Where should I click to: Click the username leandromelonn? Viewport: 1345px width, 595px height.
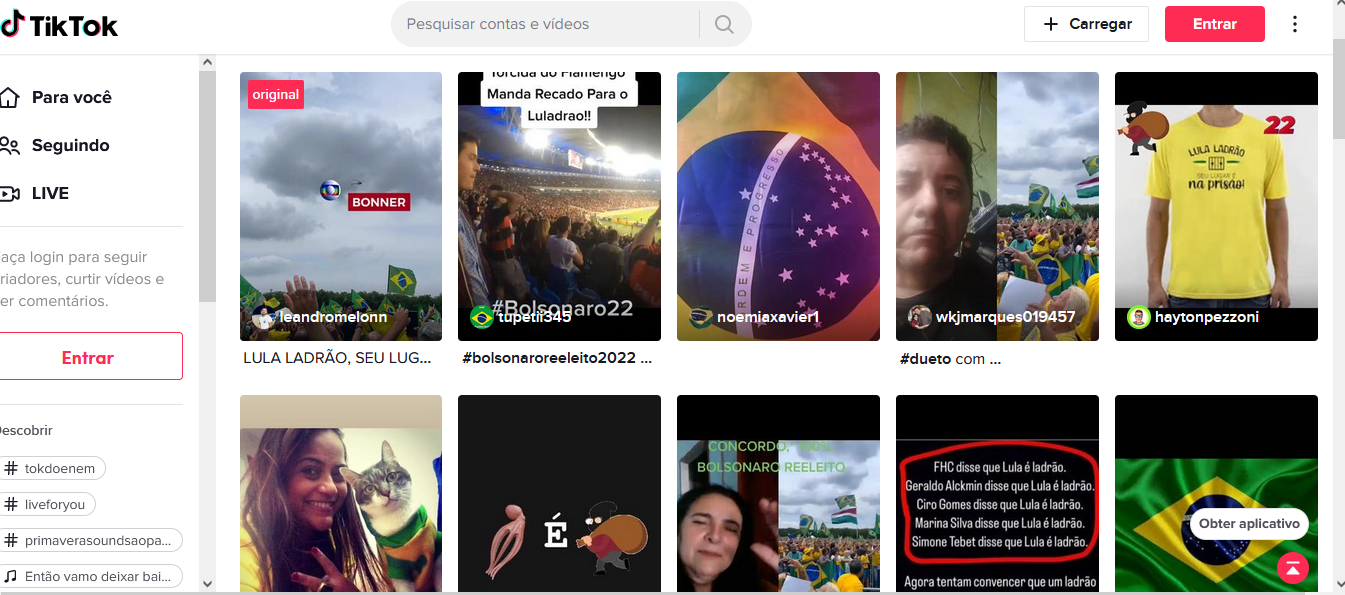pos(333,317)
